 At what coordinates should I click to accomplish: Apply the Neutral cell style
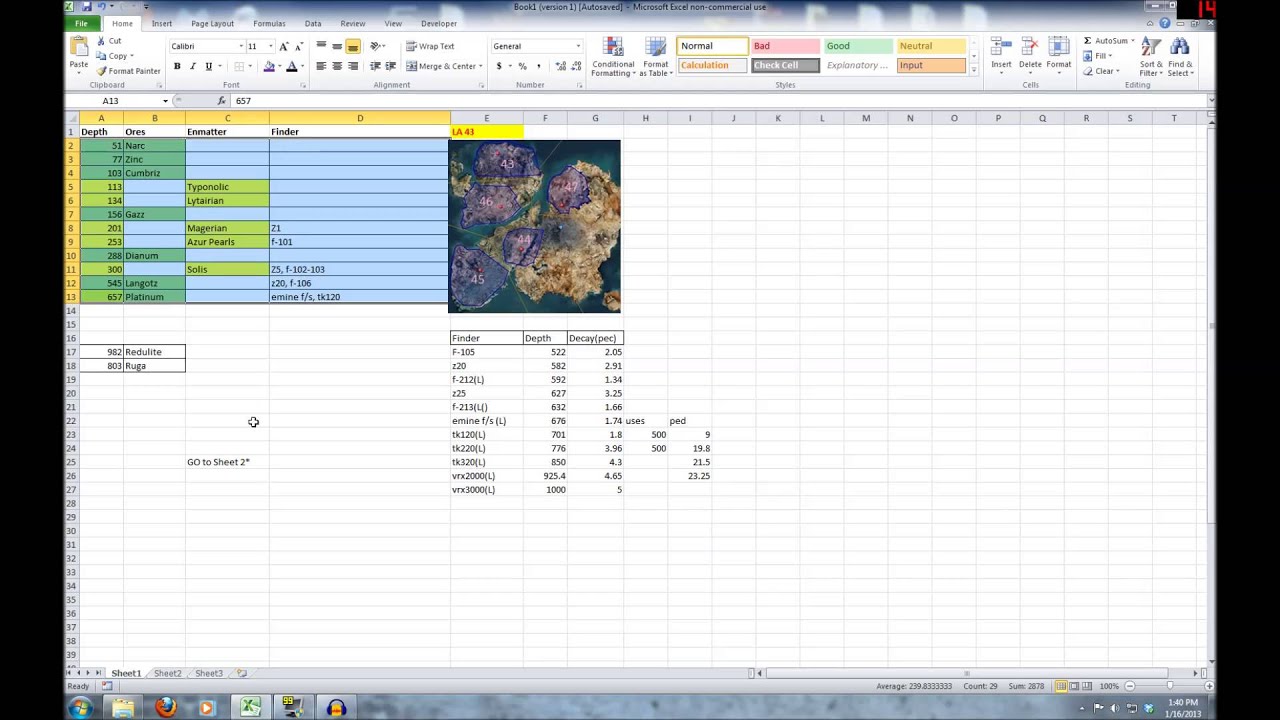tap(931, 46)
